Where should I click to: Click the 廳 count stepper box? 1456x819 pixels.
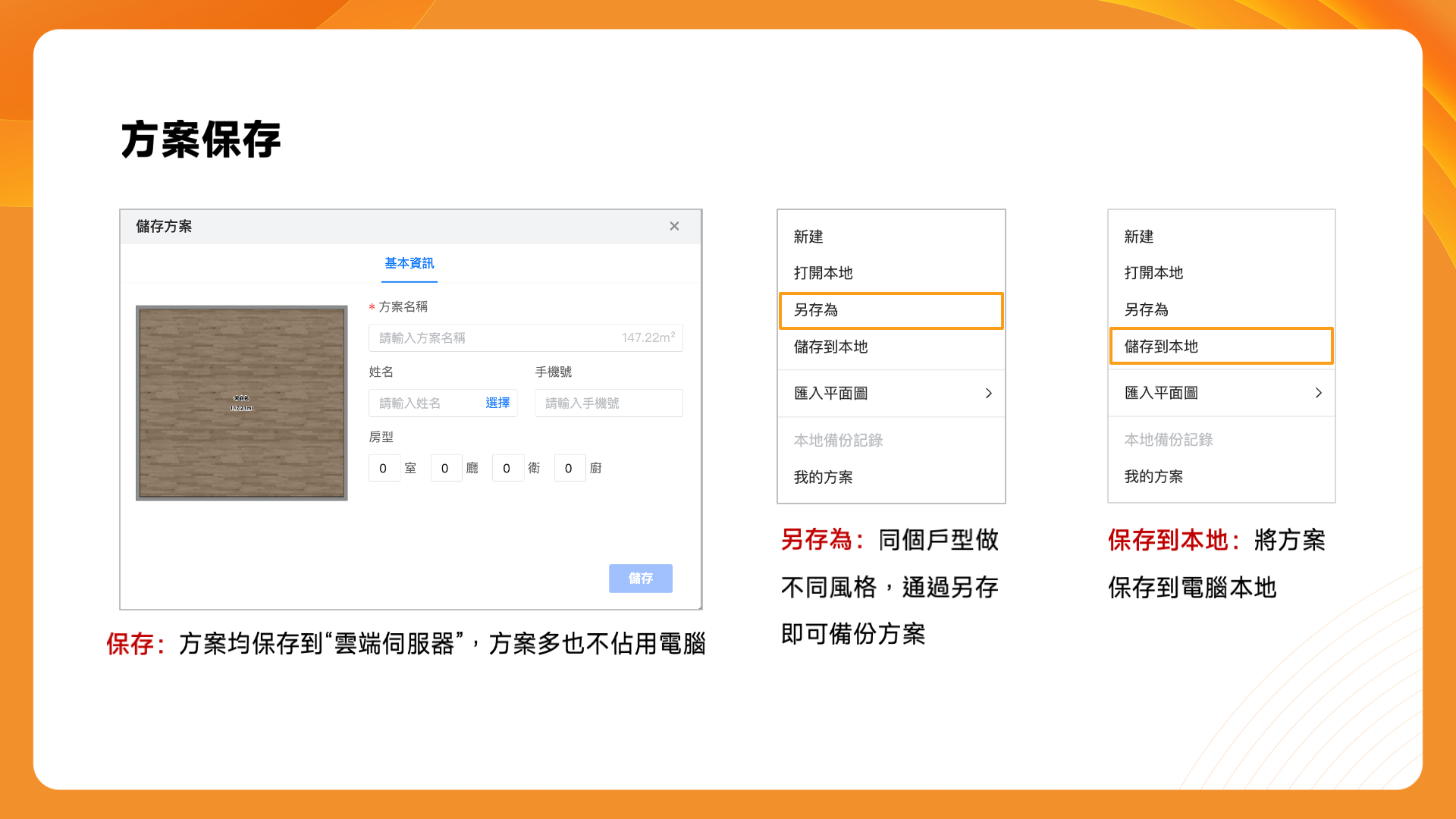point(445,469)
